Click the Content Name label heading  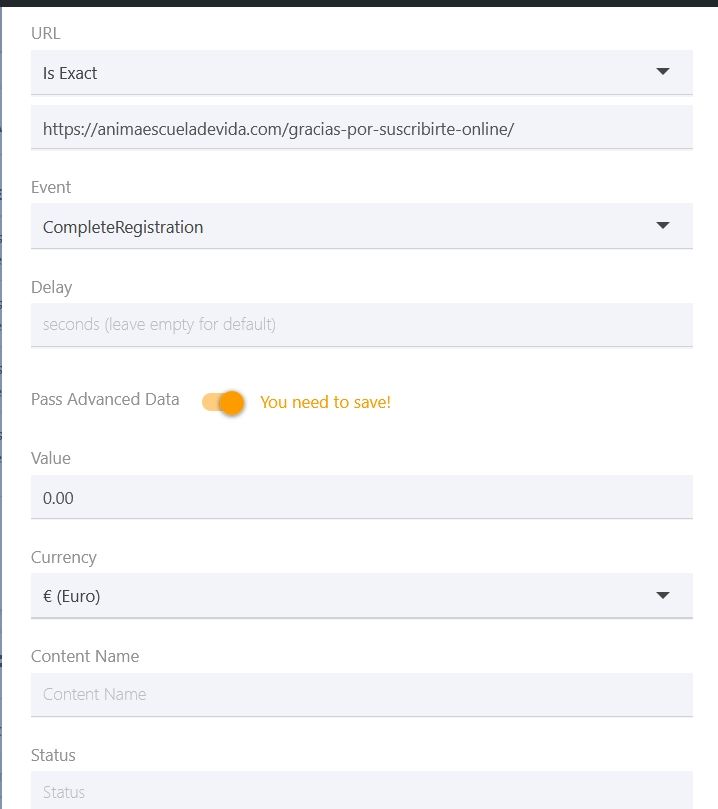(85, 656)
